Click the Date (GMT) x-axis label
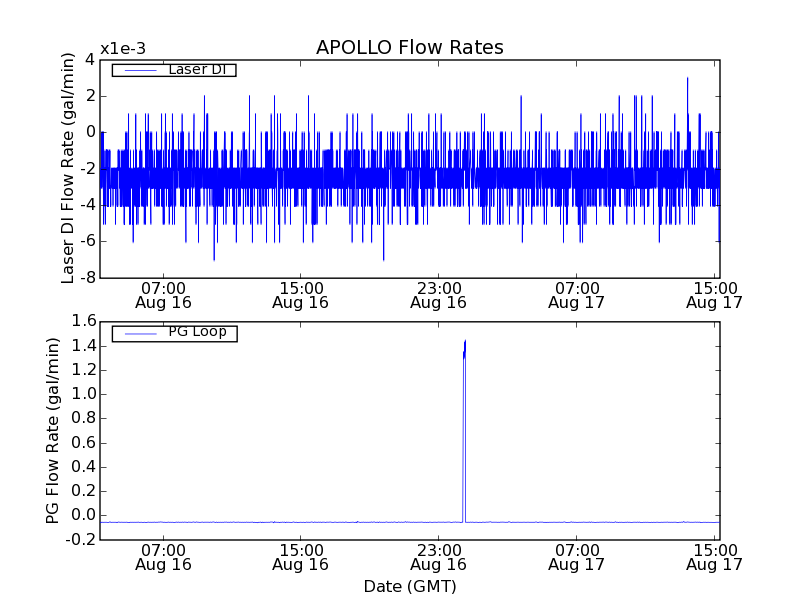 point(409,586)
